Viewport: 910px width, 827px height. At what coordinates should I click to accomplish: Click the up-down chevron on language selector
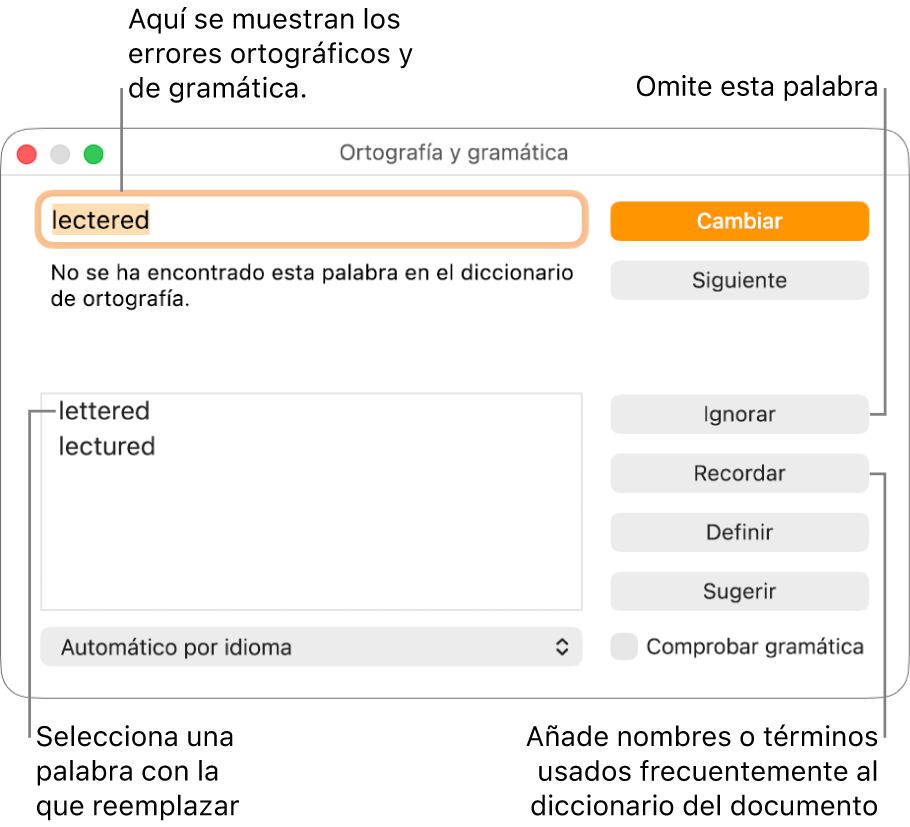(x=562, y=647)
